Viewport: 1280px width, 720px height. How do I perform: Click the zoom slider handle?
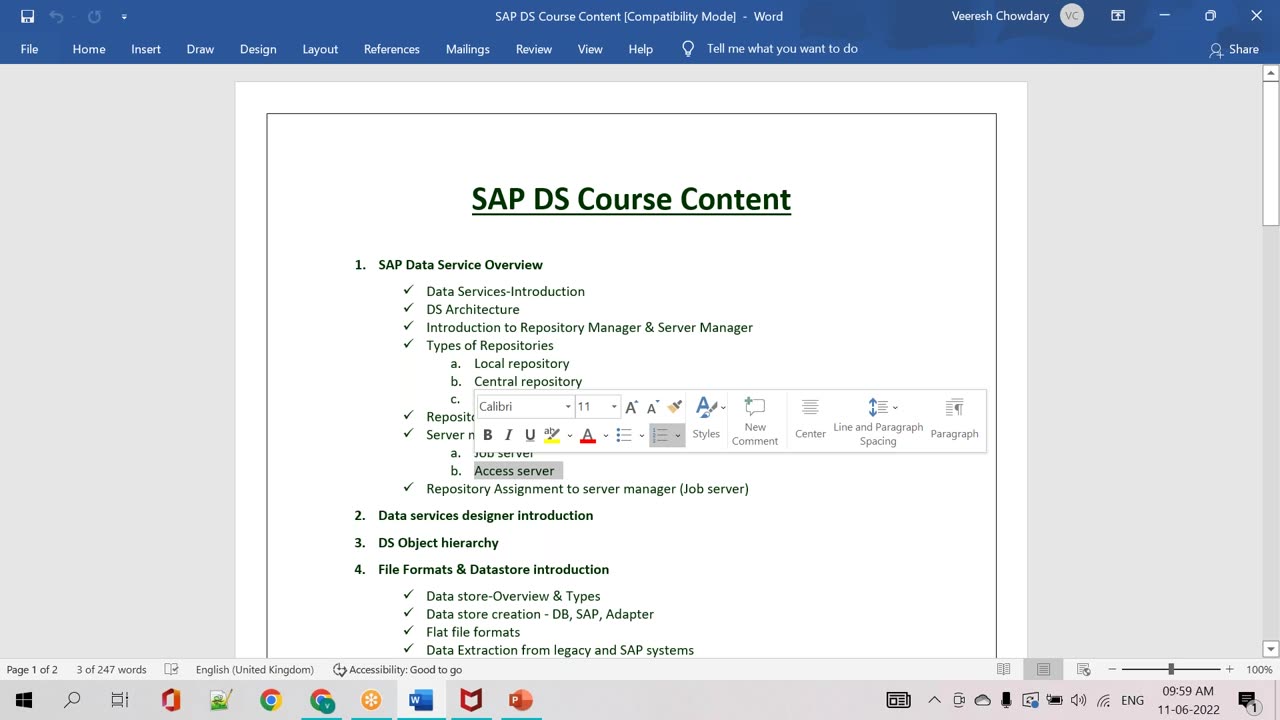(x=1171, y=670)
